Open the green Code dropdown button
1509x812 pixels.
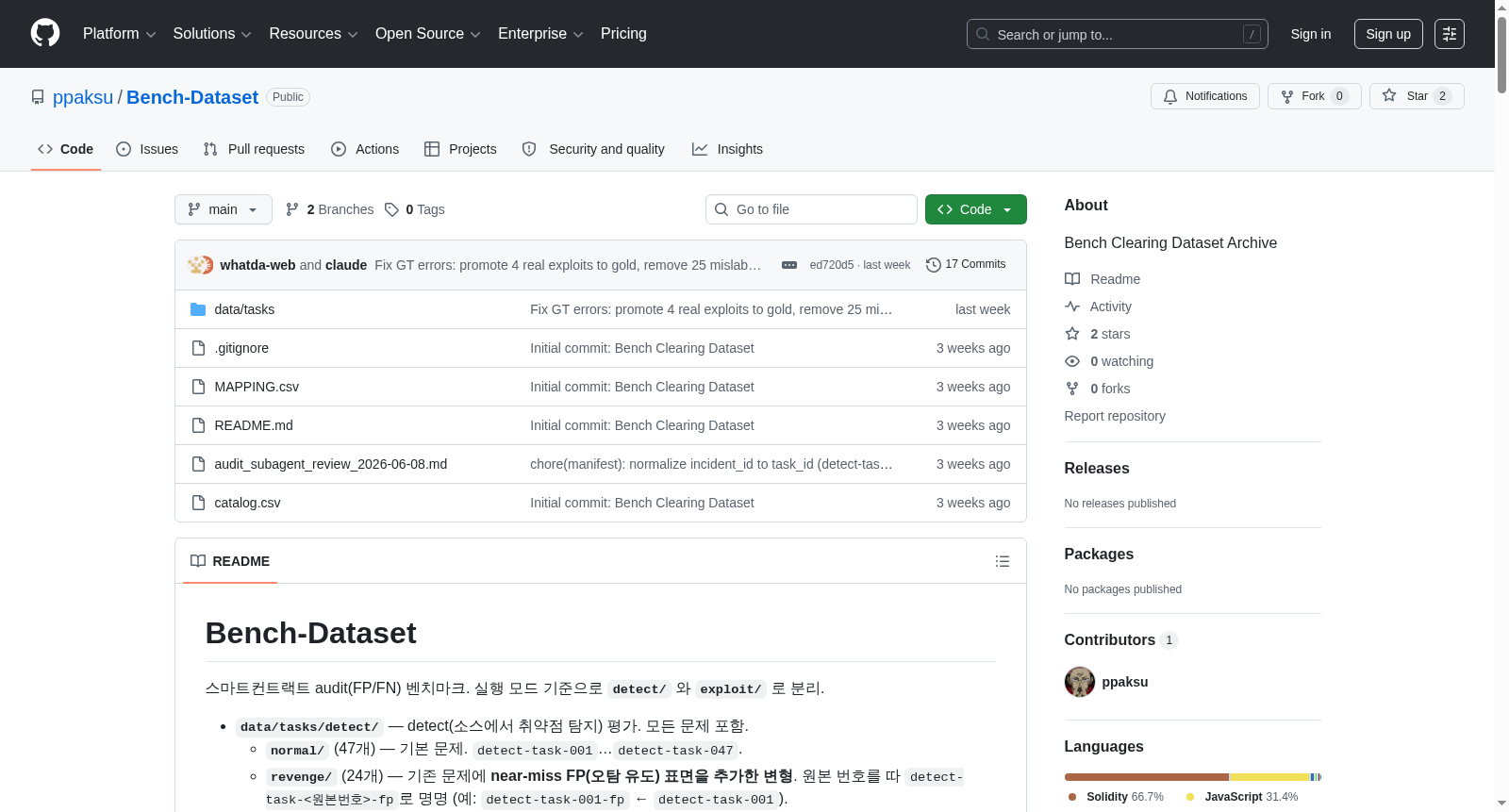pos(975,209)
